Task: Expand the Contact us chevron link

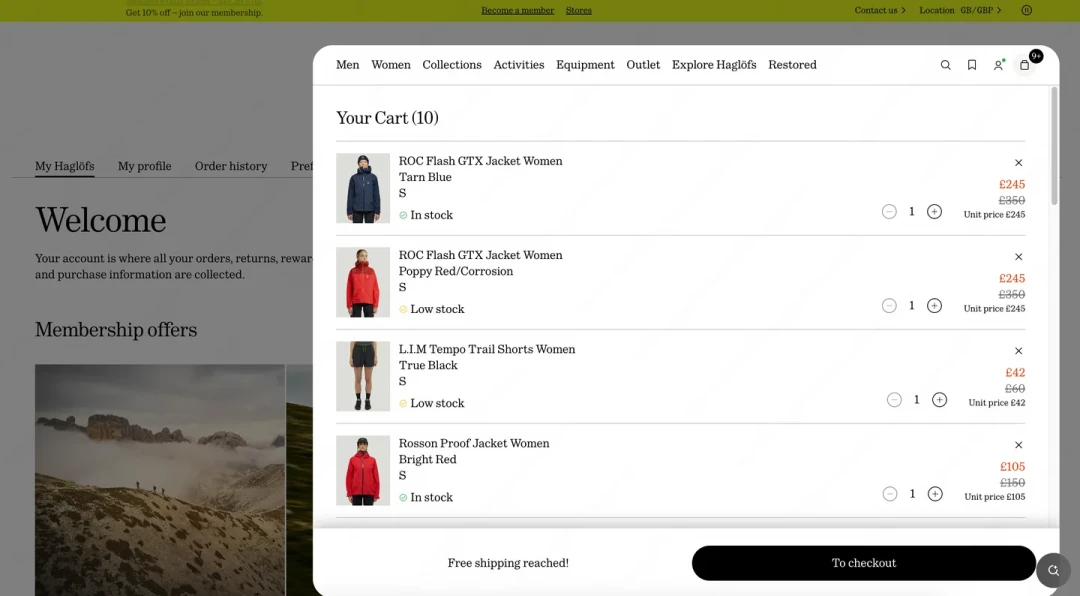Action: [880, 10]
